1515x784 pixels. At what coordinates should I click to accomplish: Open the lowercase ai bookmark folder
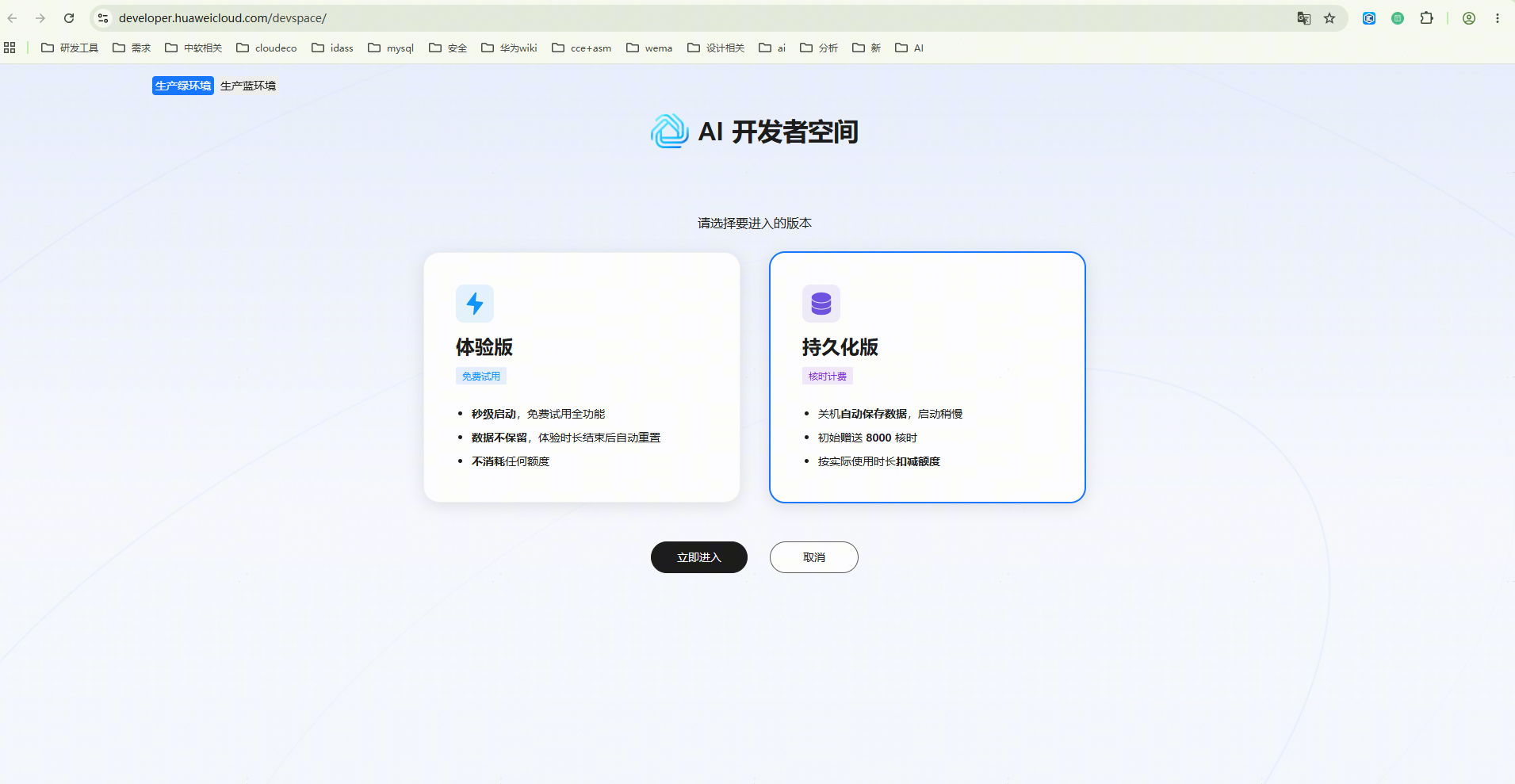pyautogui.click(x=772, y=48)
